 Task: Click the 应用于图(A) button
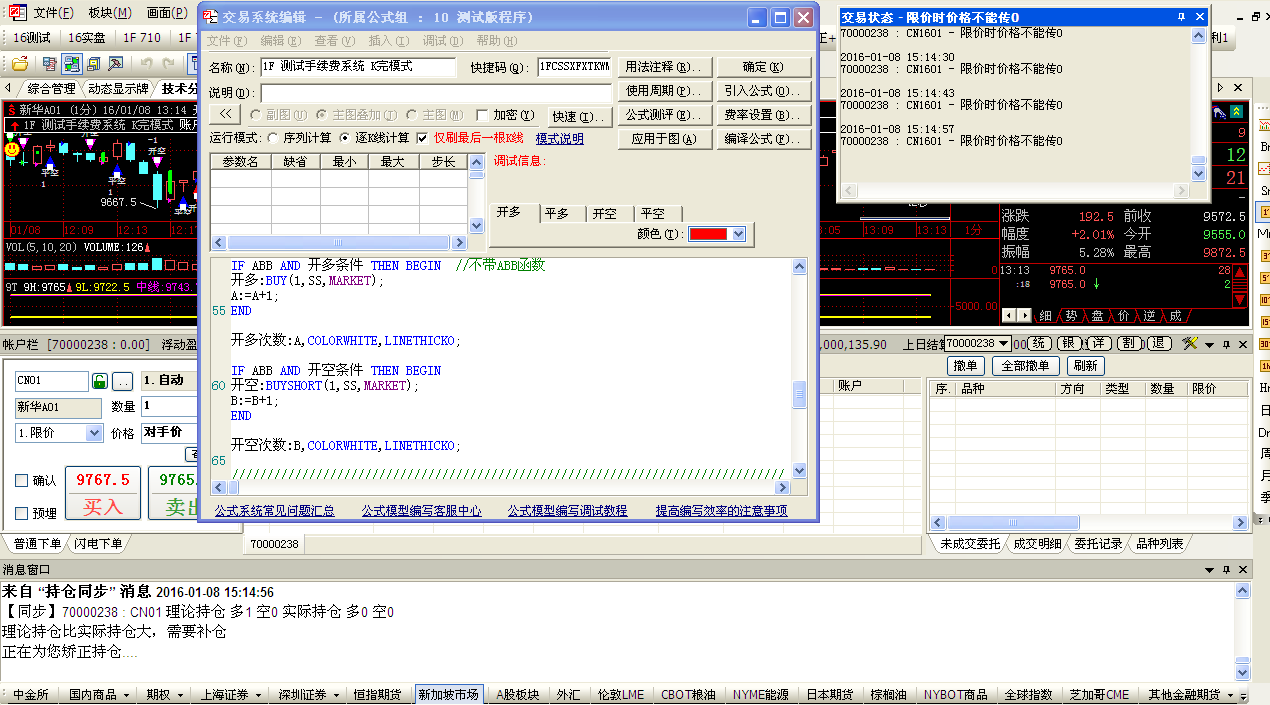pos(665,139)
